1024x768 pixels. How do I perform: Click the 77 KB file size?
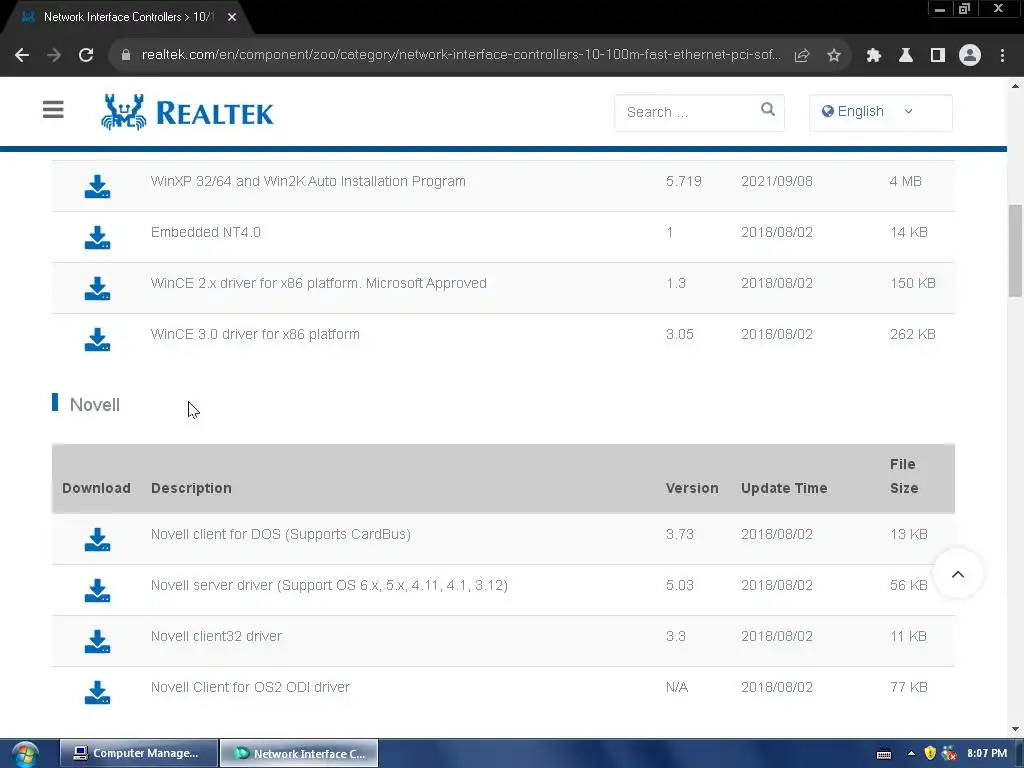(908, 687)
